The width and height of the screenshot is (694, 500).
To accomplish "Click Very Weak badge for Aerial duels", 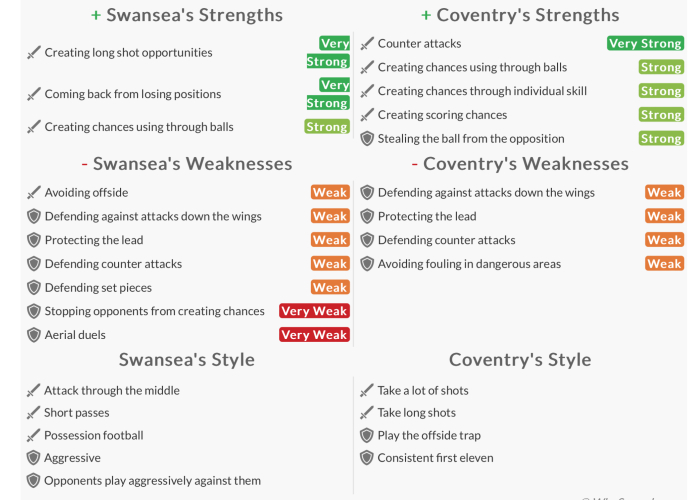I will [314, 335].
